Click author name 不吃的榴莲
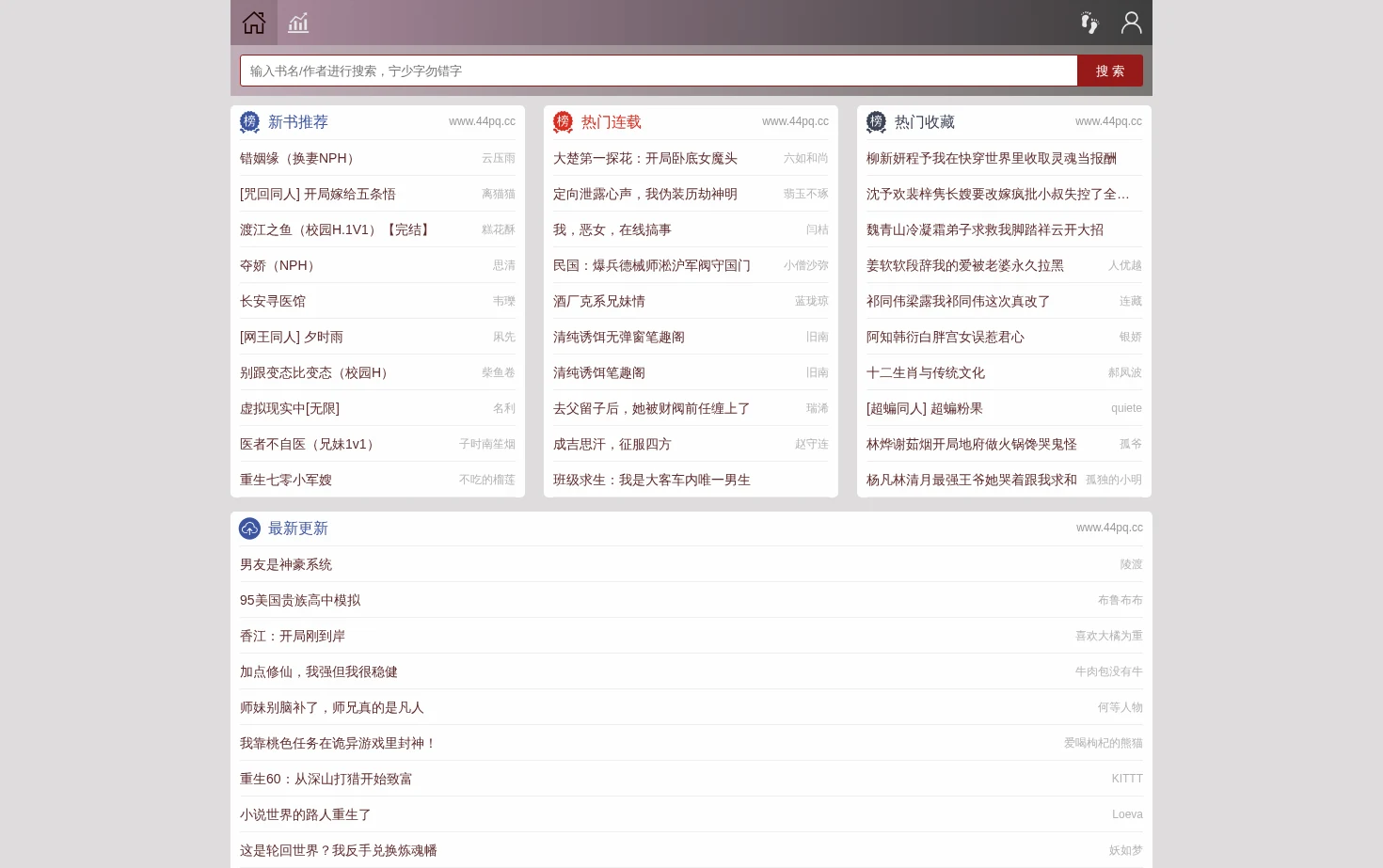1383x868 pixels. coord(487,480)
